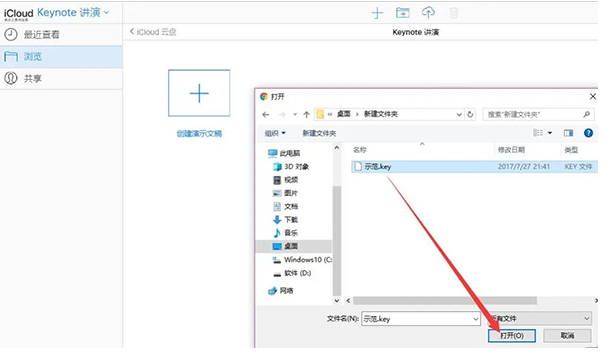Screen dimensions: 607x361
Task: Close the 打开 file dialog
Action: click(x=593, y=96)
